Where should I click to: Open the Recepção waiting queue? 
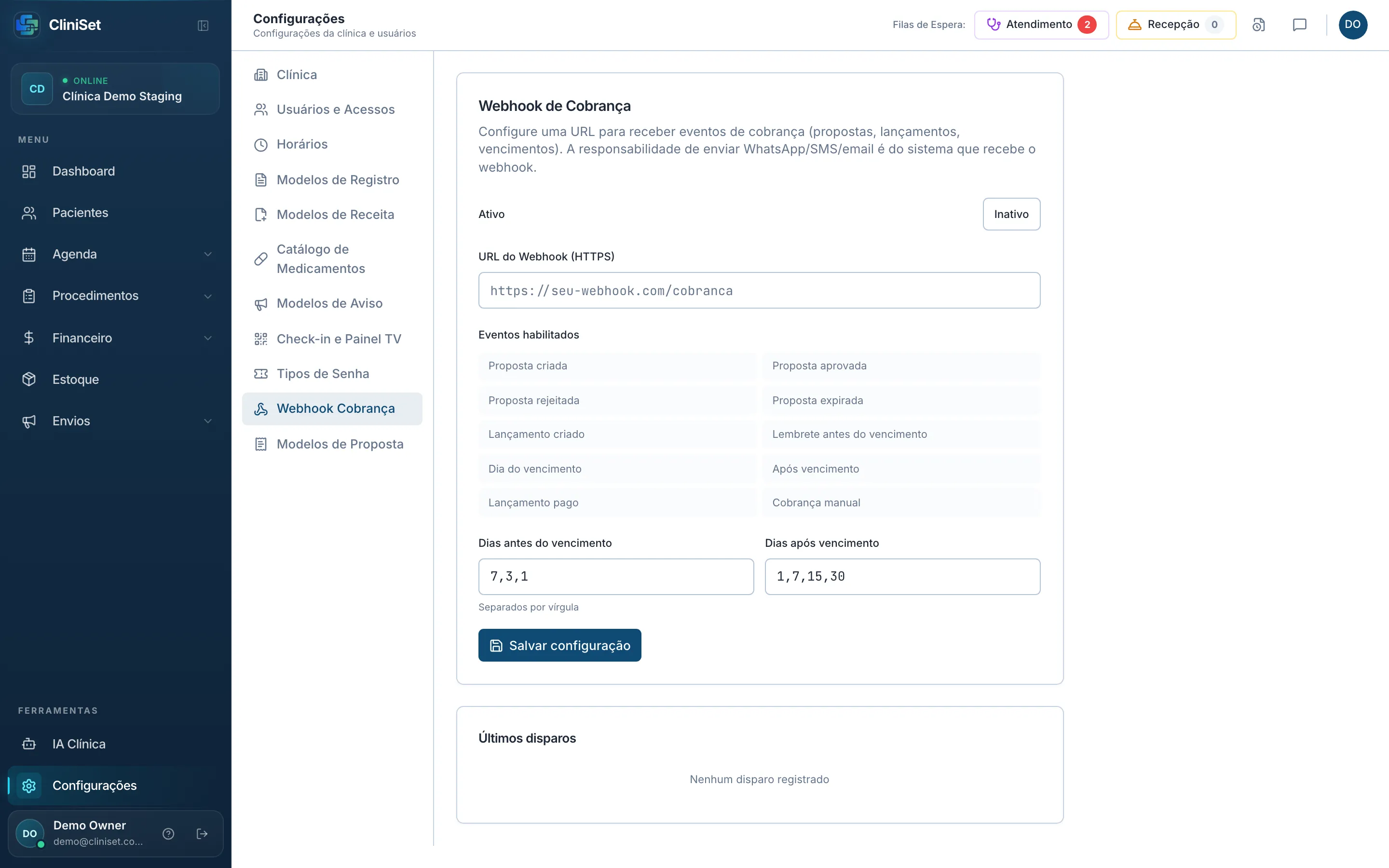click(1175, 25)
